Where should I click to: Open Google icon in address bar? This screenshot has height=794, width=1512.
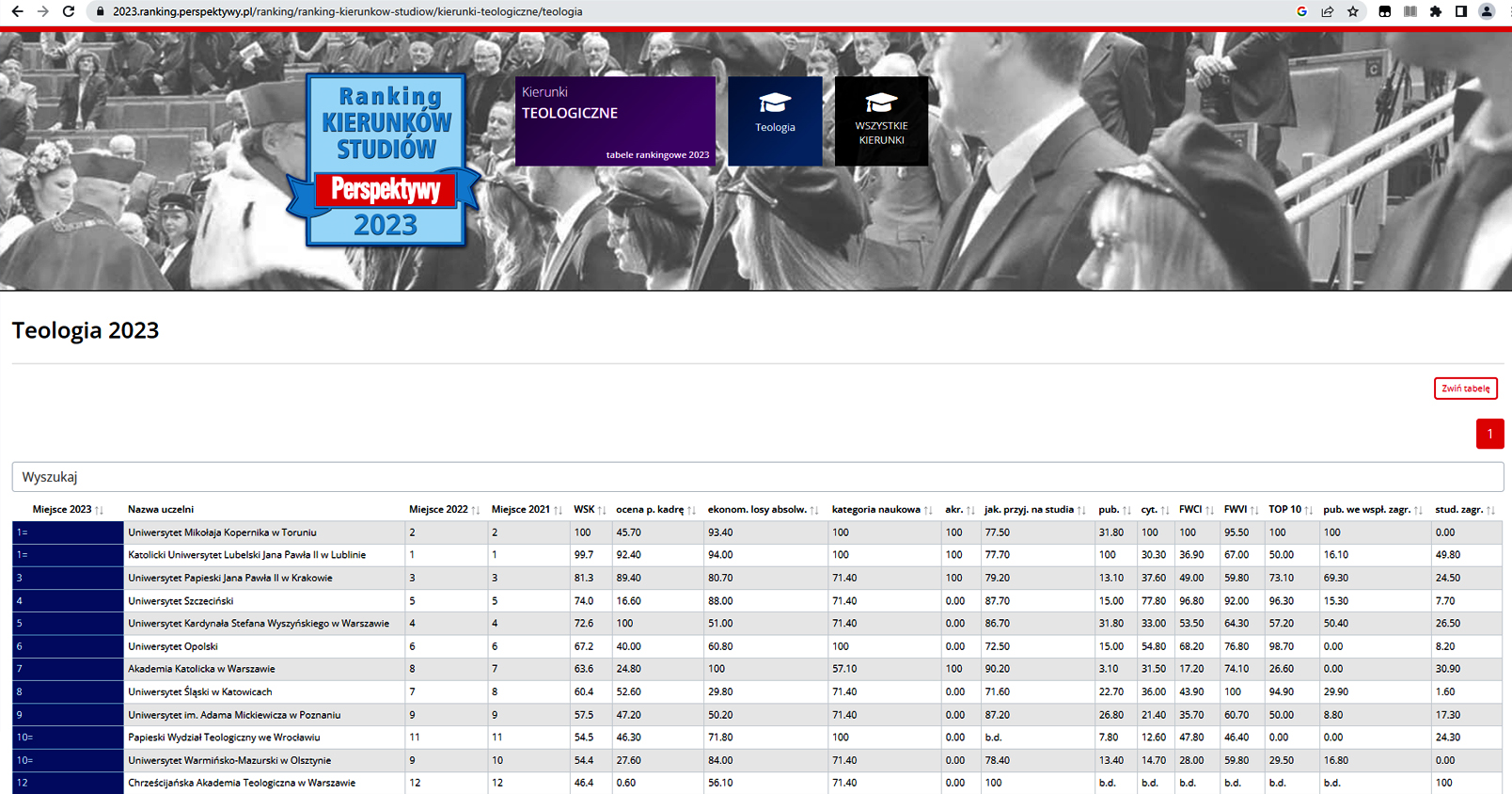1301,11
